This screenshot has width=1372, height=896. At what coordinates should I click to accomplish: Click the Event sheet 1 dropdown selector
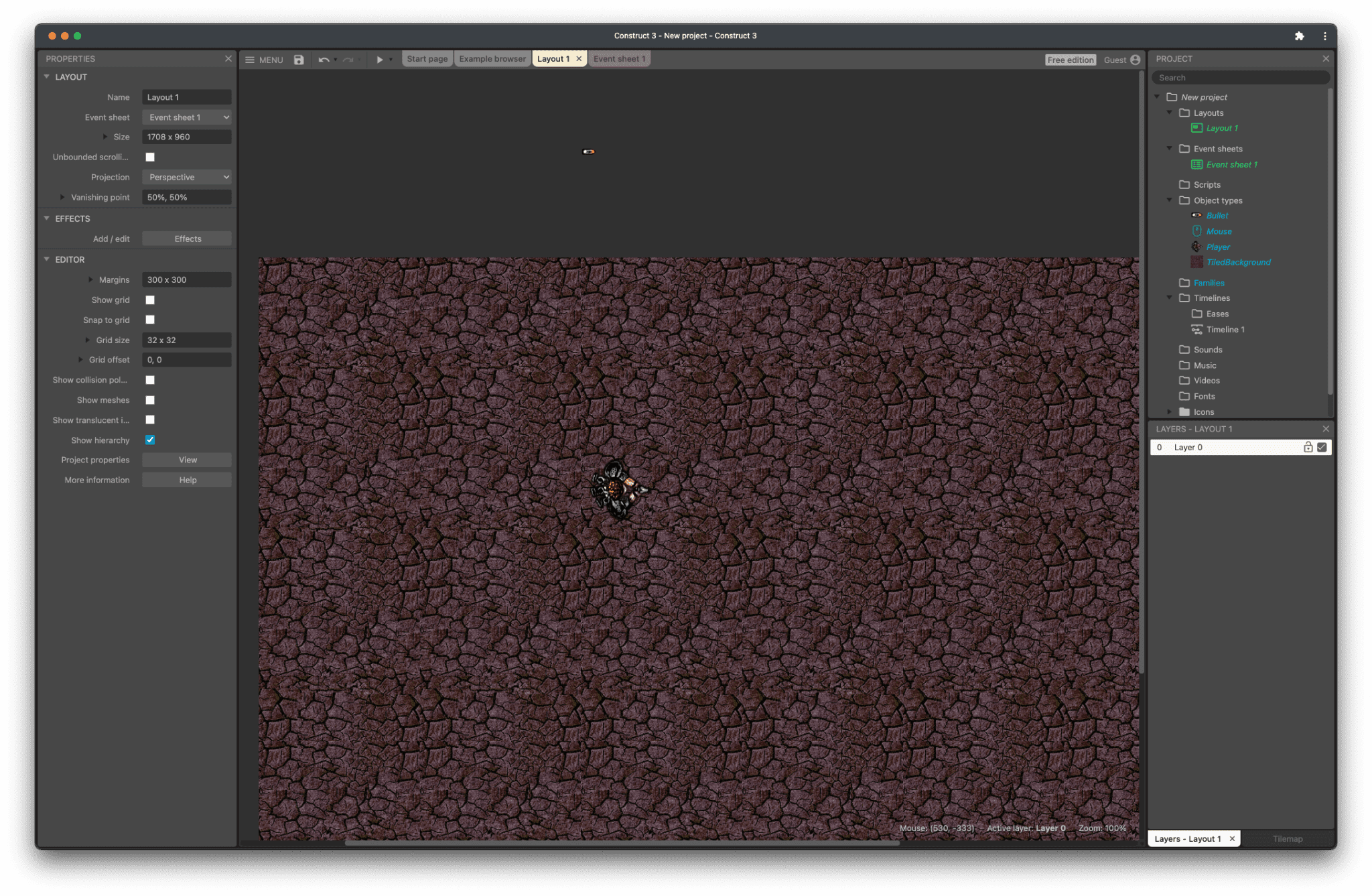187,117
